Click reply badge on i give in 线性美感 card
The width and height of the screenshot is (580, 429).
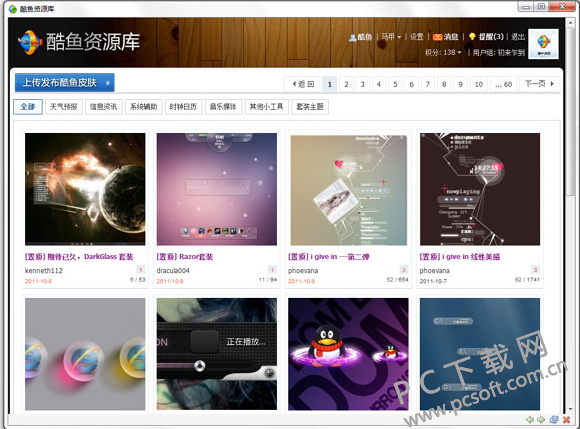(535, 270)
